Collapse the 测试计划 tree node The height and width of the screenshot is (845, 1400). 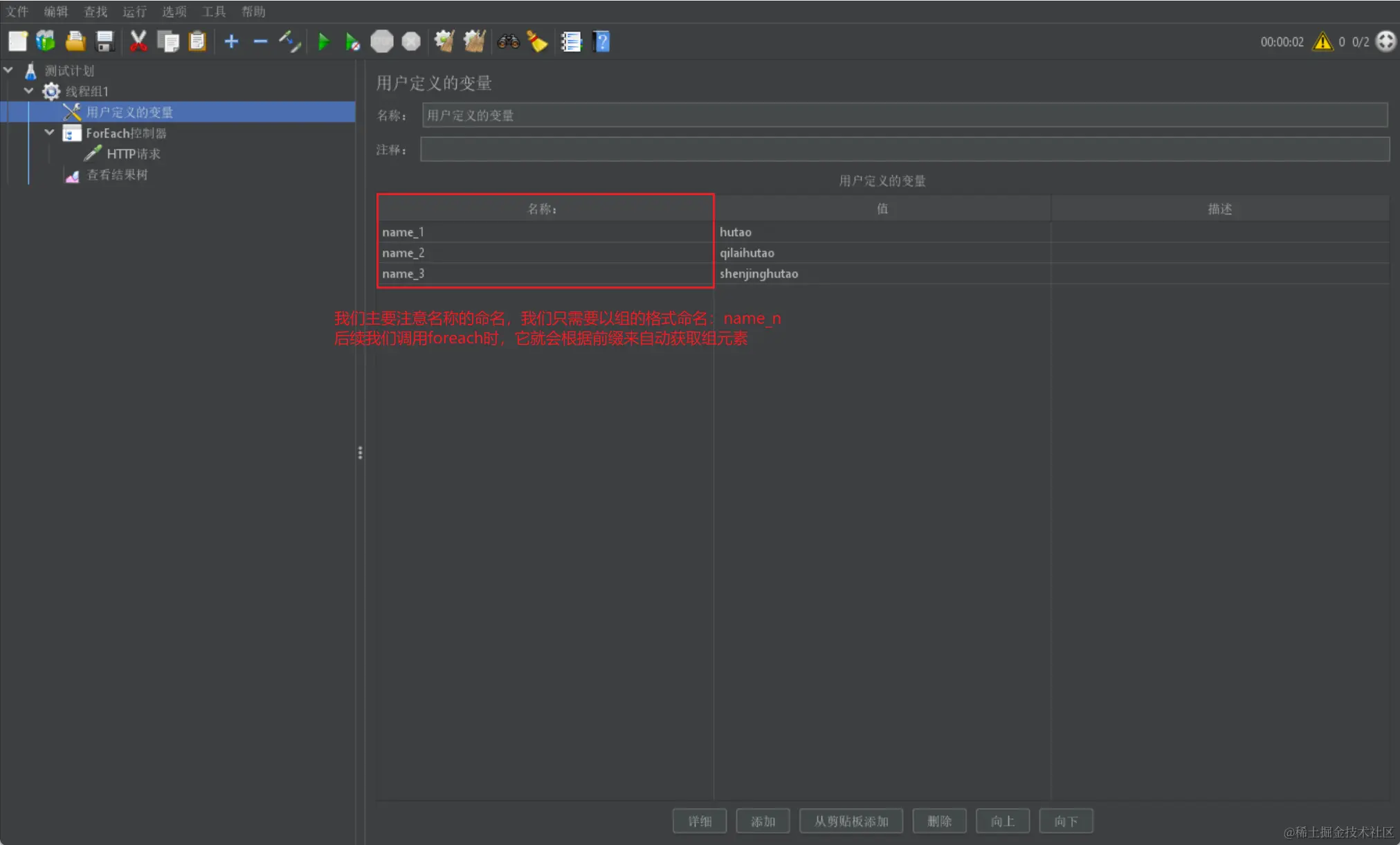point(9,70)
